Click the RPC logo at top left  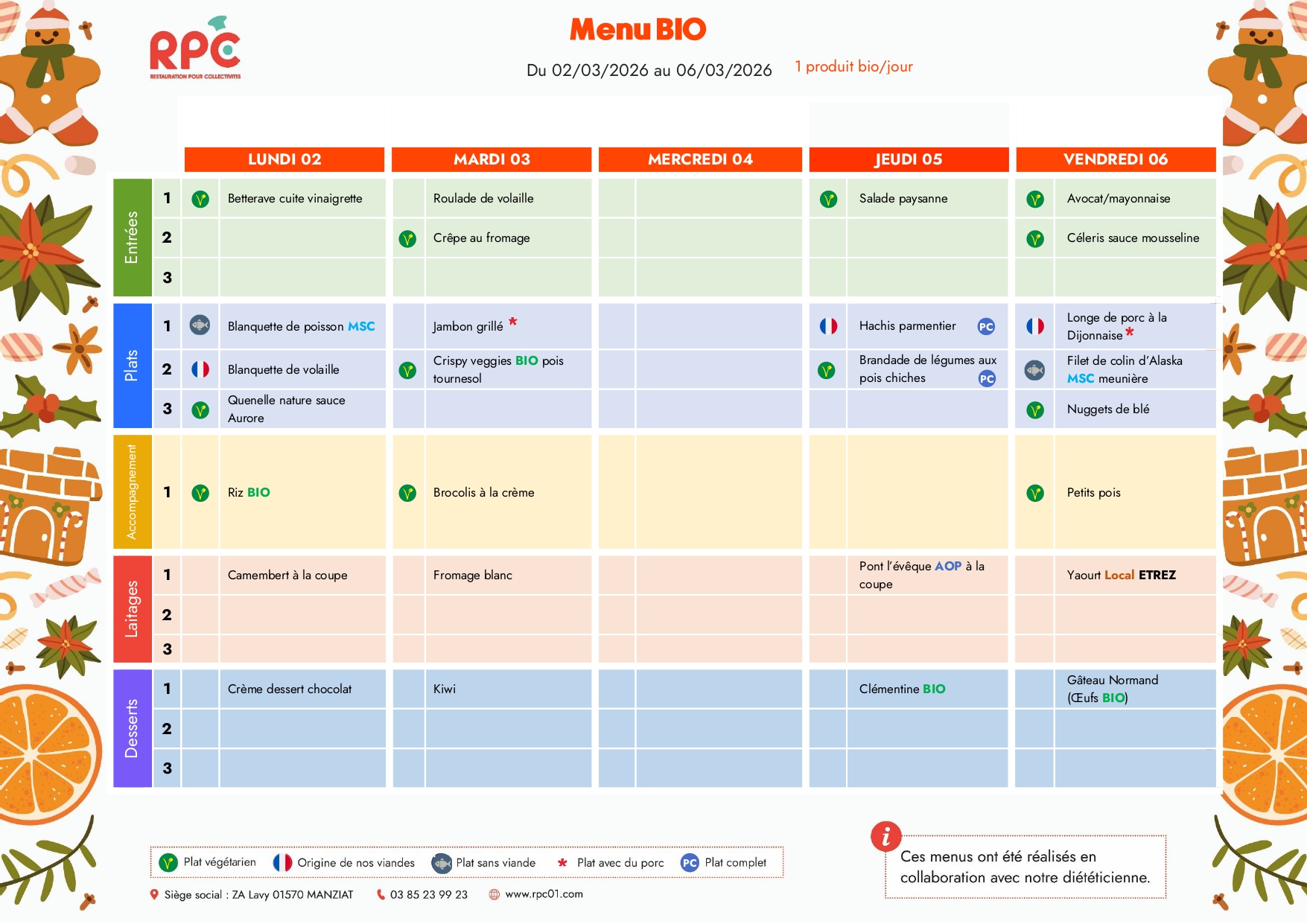pos(195,49)
